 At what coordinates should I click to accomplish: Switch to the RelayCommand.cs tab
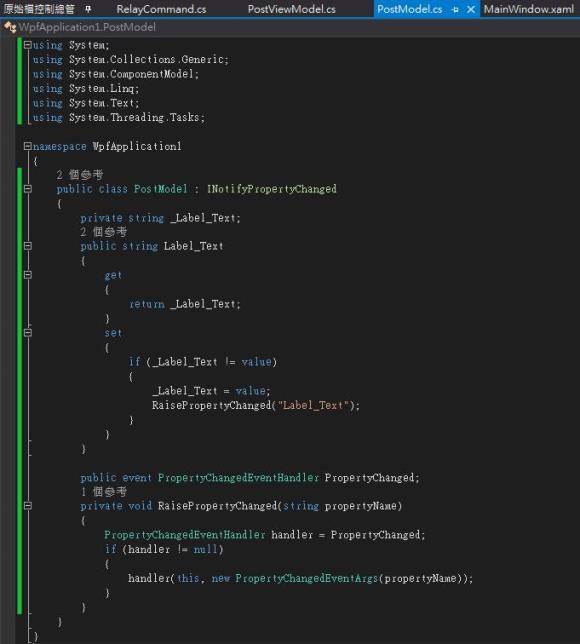coord(161,9)
